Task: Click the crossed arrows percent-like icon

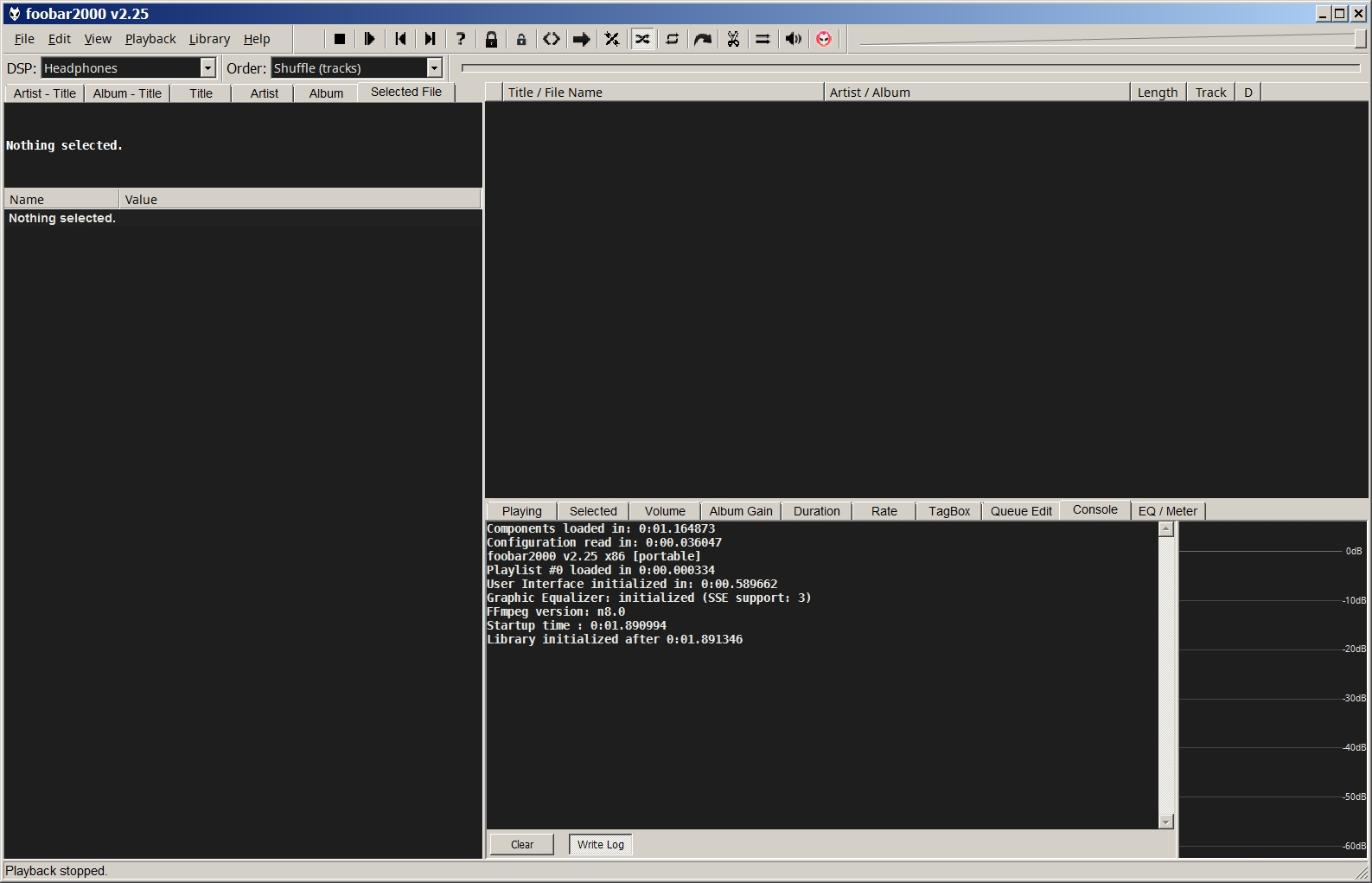Action: point(612,39)
